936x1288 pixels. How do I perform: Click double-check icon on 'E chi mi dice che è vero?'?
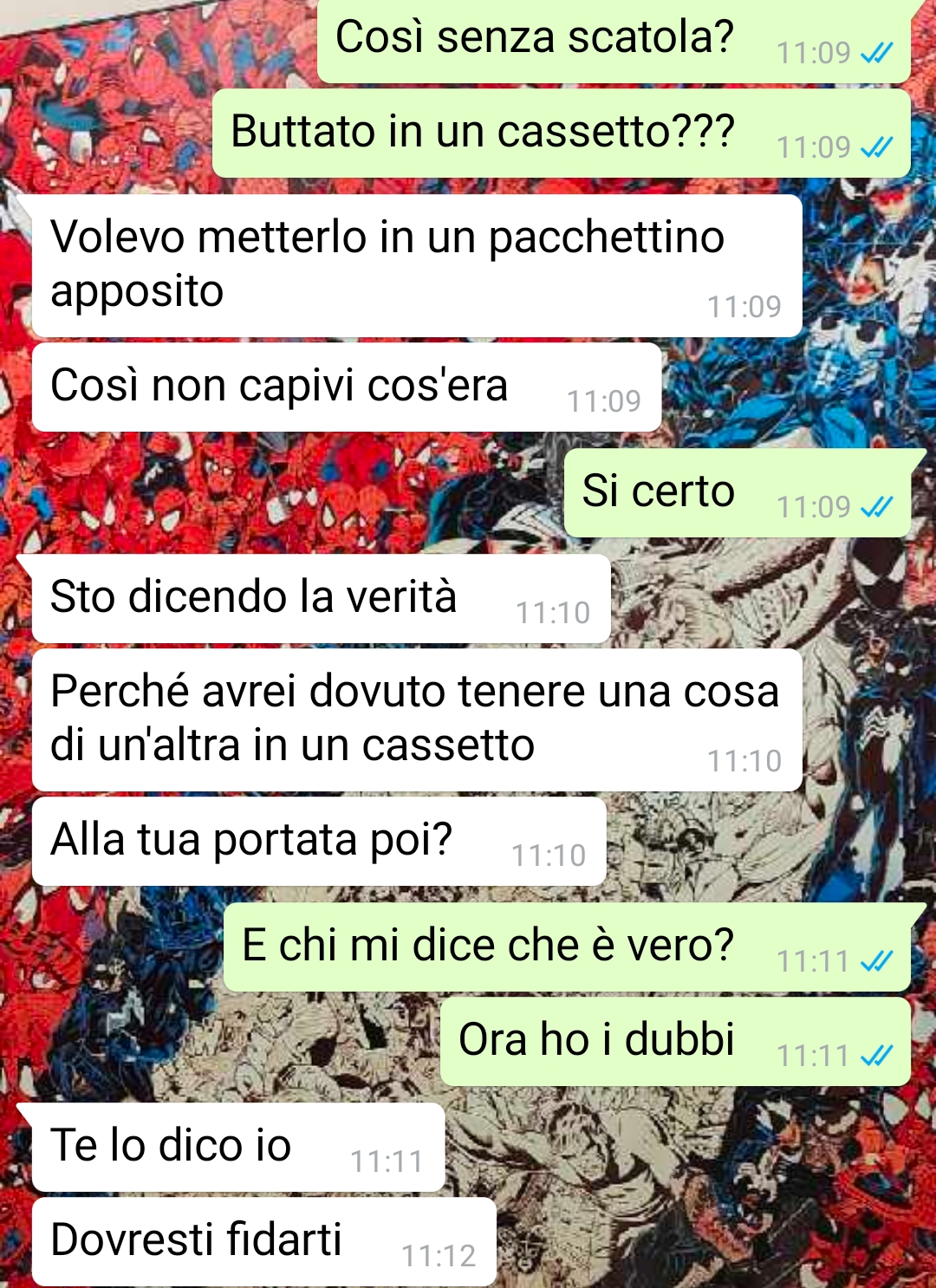[x=876, y=961]
